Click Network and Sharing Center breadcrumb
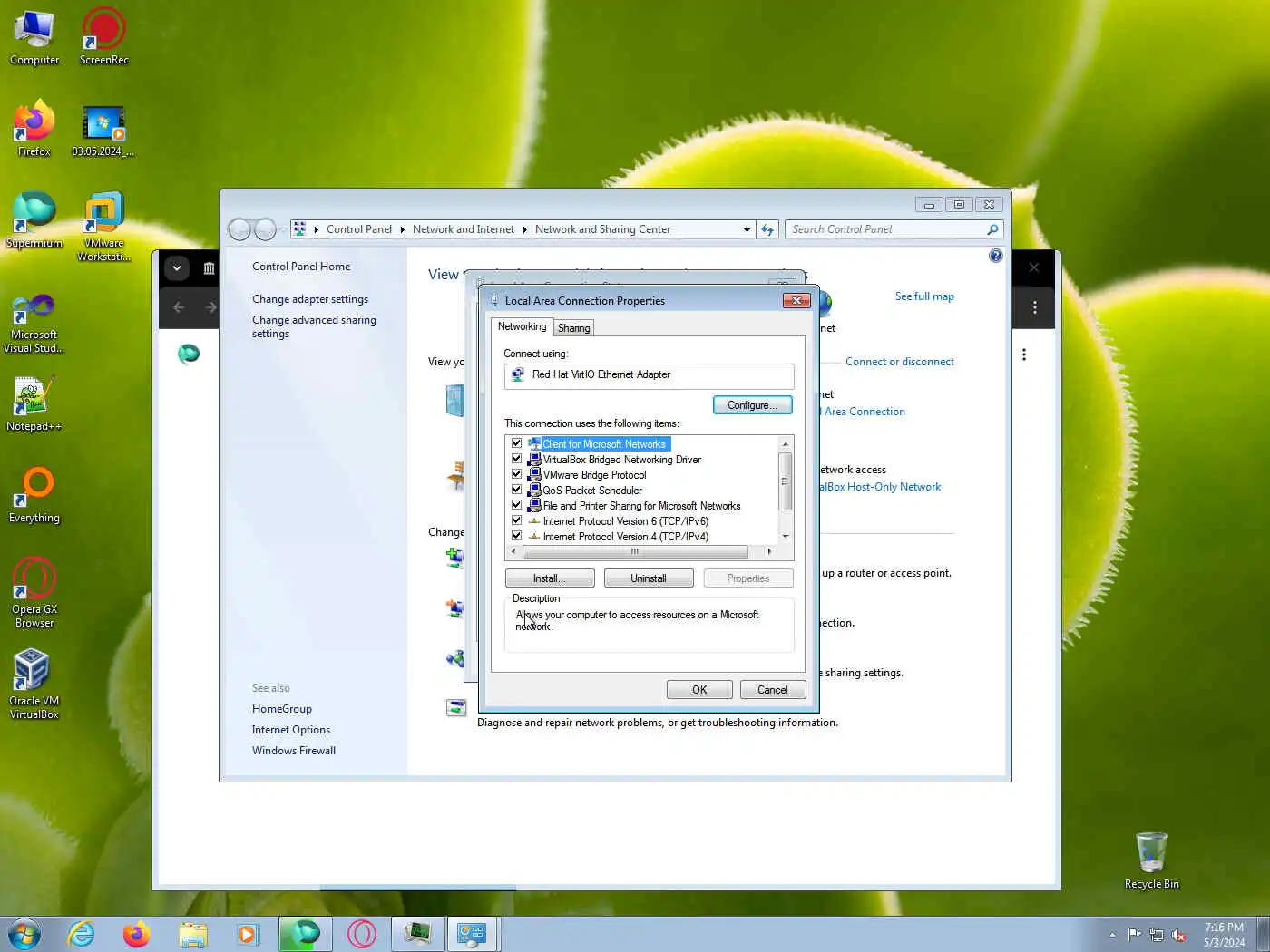Screen dimensions: 1270x952 (602, 229)
